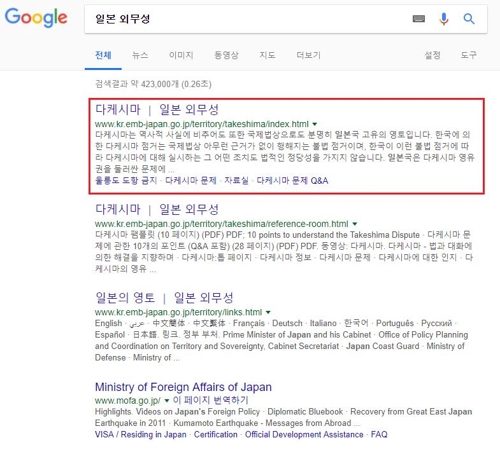This screenshot has width=500, height=452.
Task: Open Ministry of Foreign Affairs of Japan result
Action: coord(183,387)
